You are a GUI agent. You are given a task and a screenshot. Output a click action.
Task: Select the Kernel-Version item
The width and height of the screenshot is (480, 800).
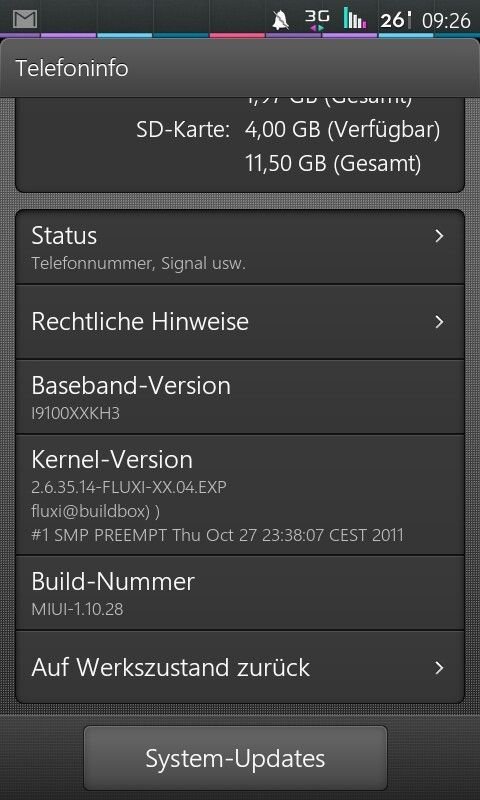(240, 494)
